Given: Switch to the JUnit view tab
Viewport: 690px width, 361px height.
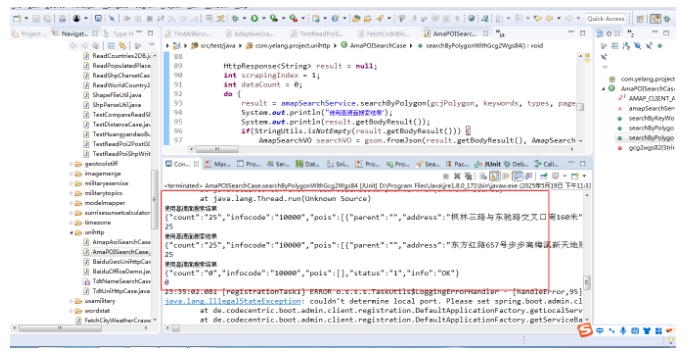Looking at the screenshot, I should pyautogui.click(x=488, y=164).
